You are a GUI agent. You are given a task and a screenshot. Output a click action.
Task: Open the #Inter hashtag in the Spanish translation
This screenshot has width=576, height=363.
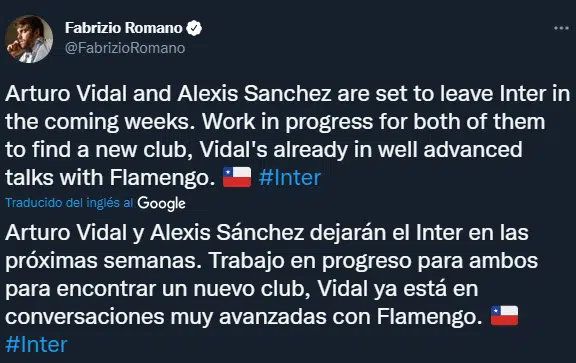(x=36, y=344)
